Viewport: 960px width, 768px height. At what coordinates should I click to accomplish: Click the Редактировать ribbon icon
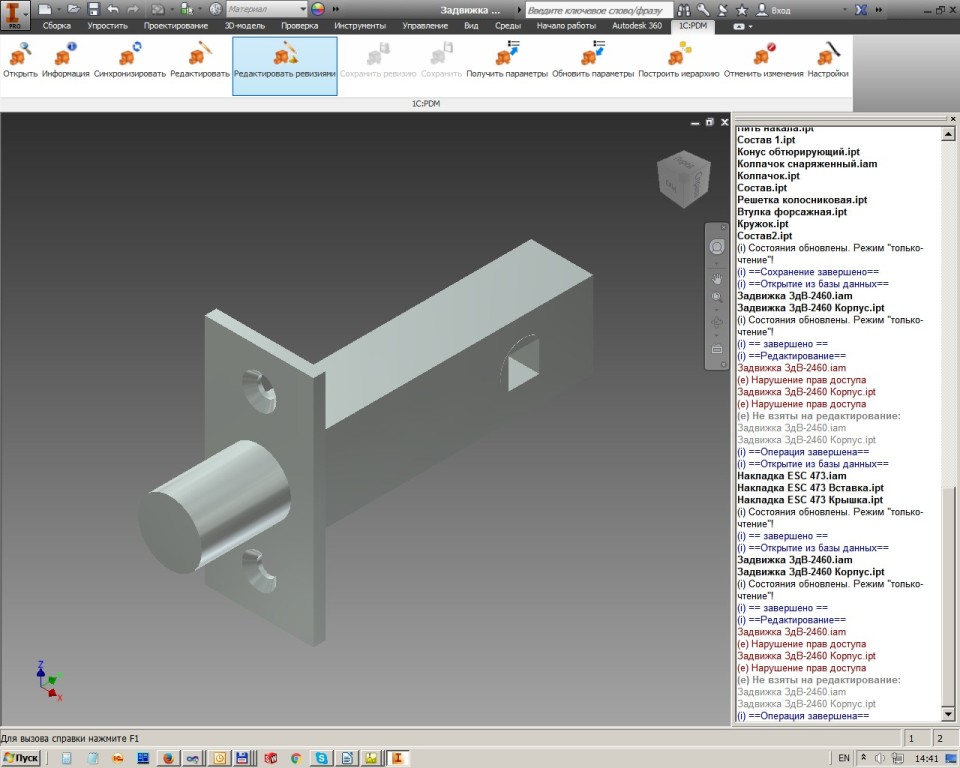click(198, 58)
